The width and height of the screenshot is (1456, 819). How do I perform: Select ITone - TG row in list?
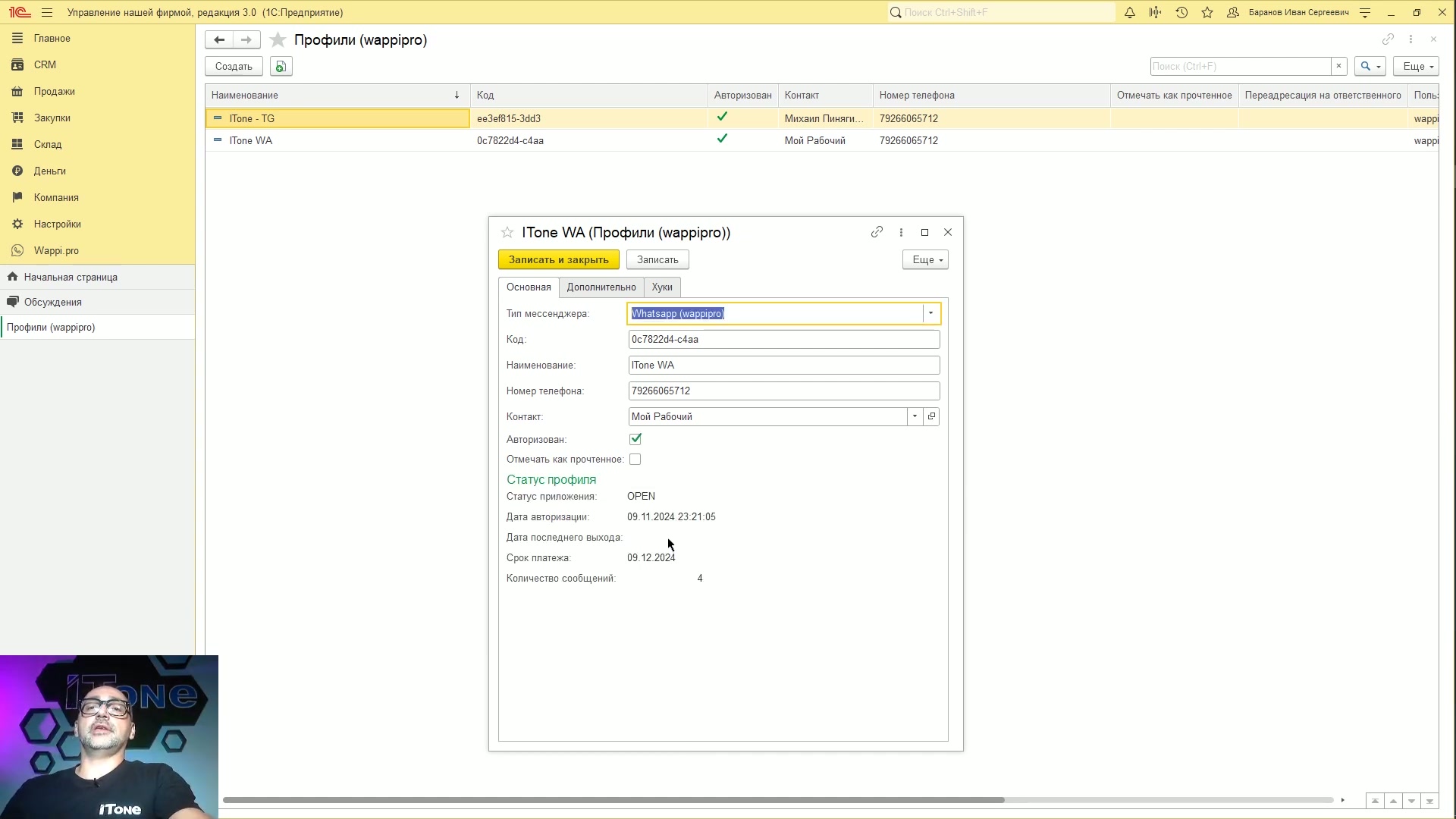point(821,118)
